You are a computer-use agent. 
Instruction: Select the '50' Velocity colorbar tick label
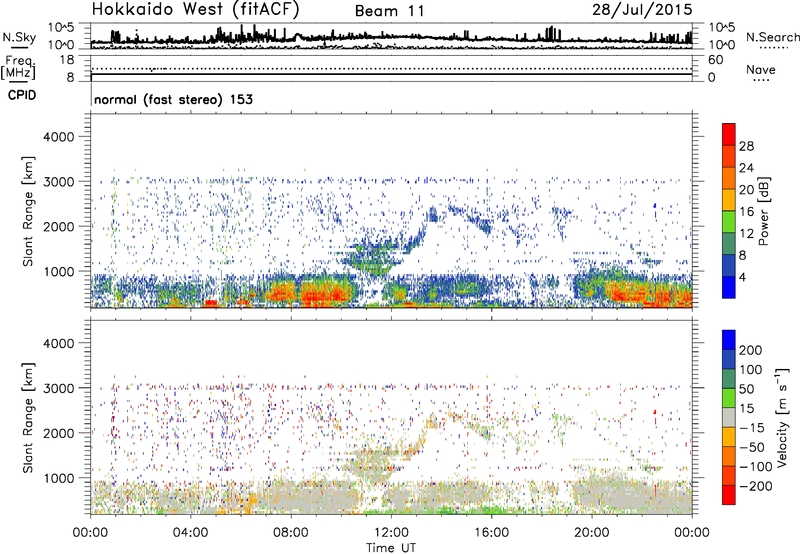tap(746, 389)
